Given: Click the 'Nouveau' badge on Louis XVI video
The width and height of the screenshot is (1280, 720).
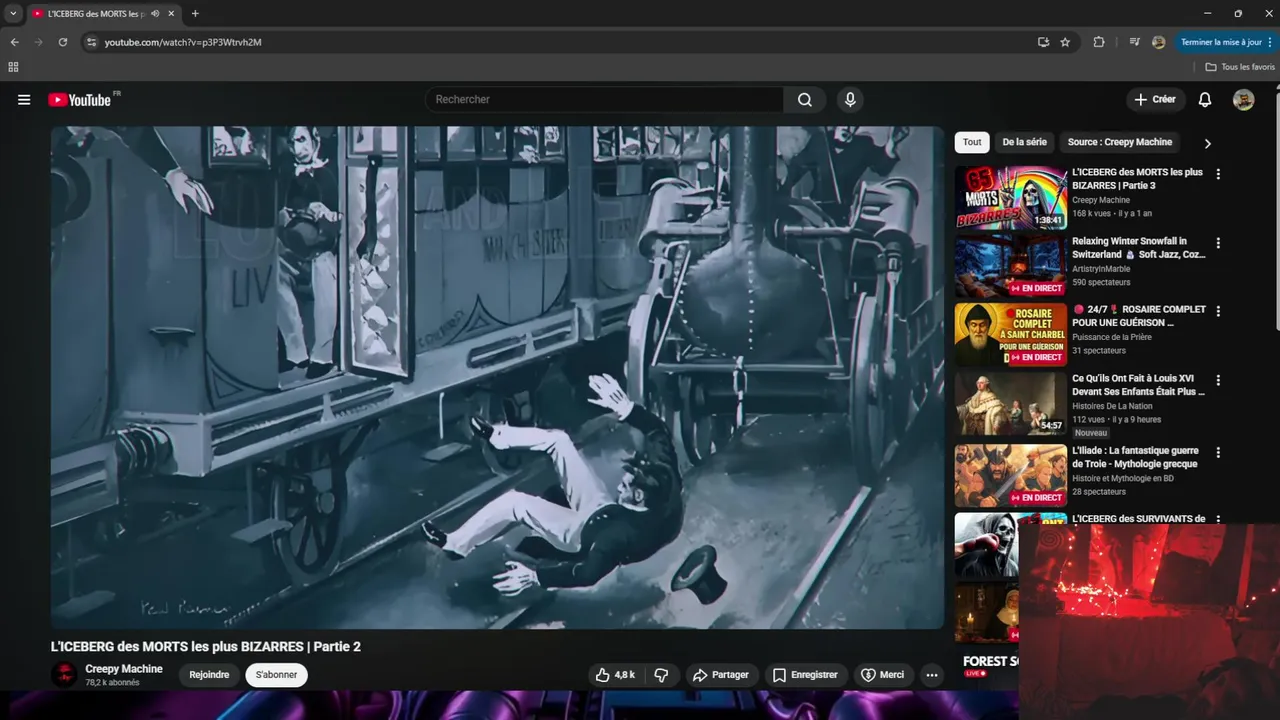Looking at the screenshot, I should pos(1091,433).
